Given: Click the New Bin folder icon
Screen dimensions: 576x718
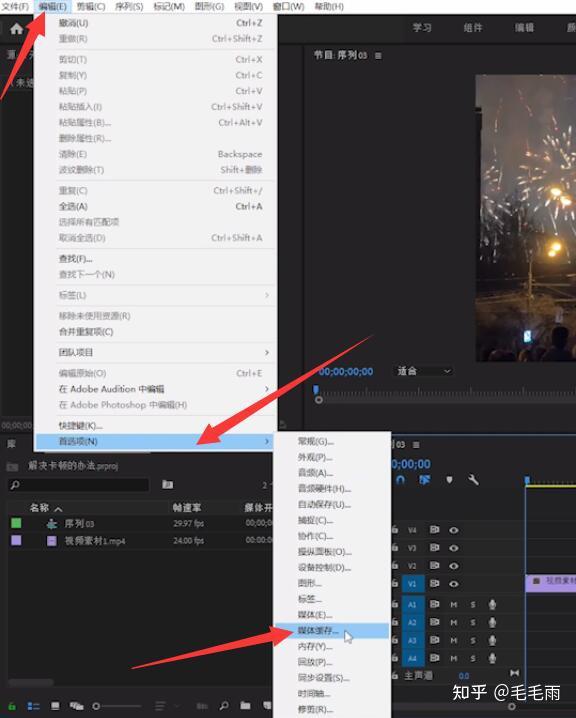Looking at the screenshot, I should (x=245, y=706).
